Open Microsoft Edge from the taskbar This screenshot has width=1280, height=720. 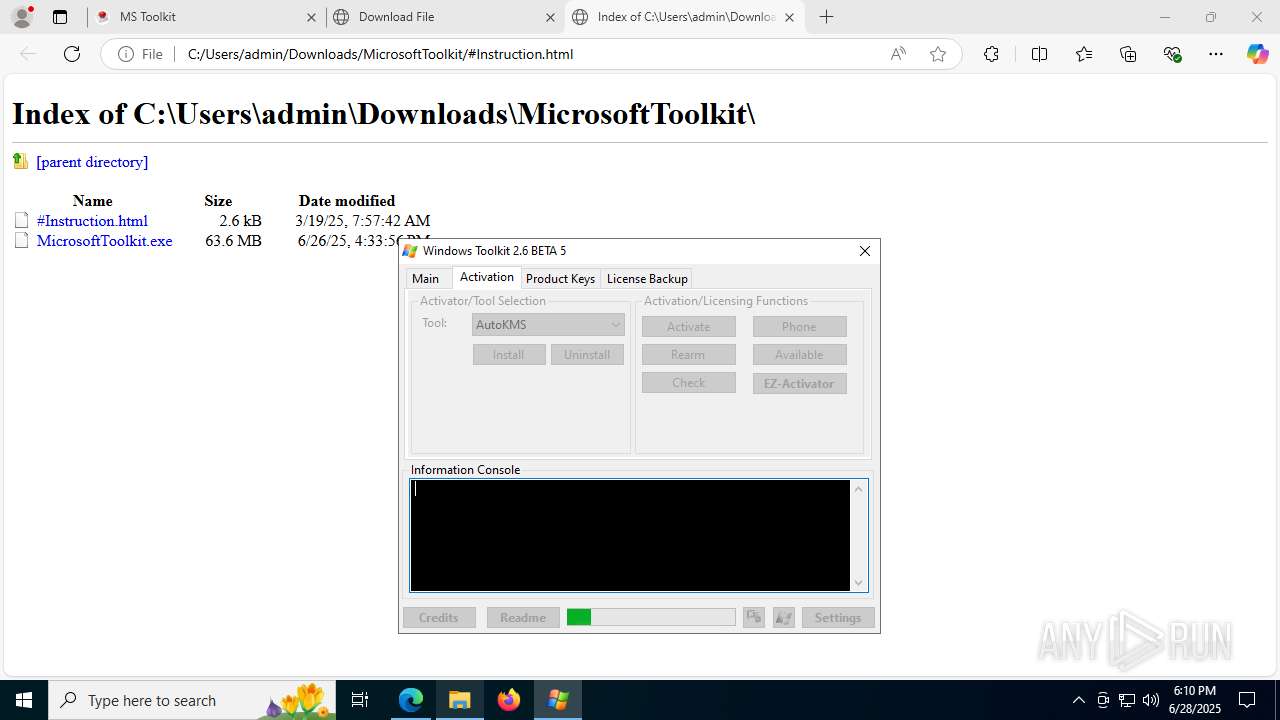(x=411, y=700)
